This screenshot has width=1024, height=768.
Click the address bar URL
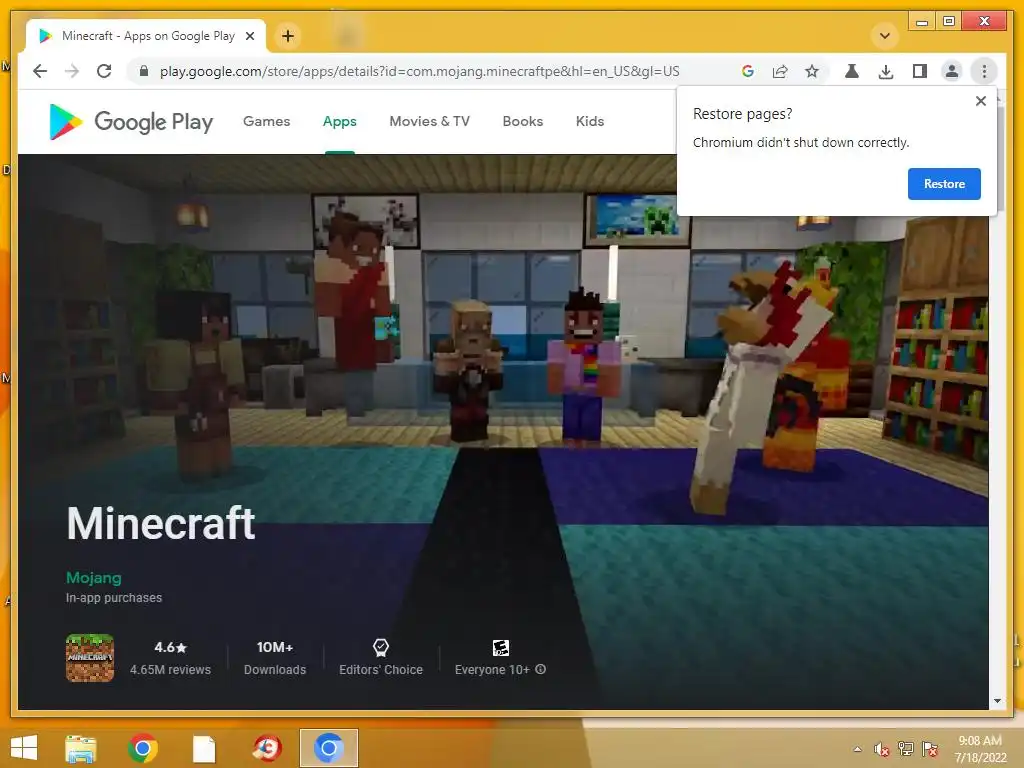coord(419,71)
